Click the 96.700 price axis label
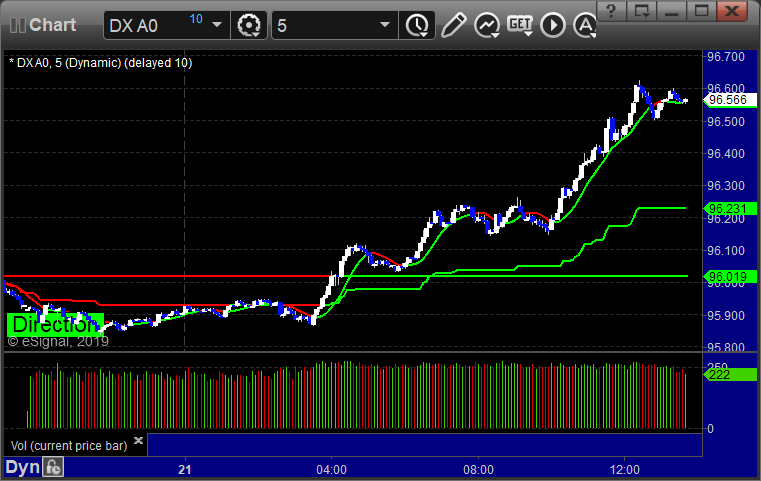Viewport: 761px width, 481px height. (726, 57)
